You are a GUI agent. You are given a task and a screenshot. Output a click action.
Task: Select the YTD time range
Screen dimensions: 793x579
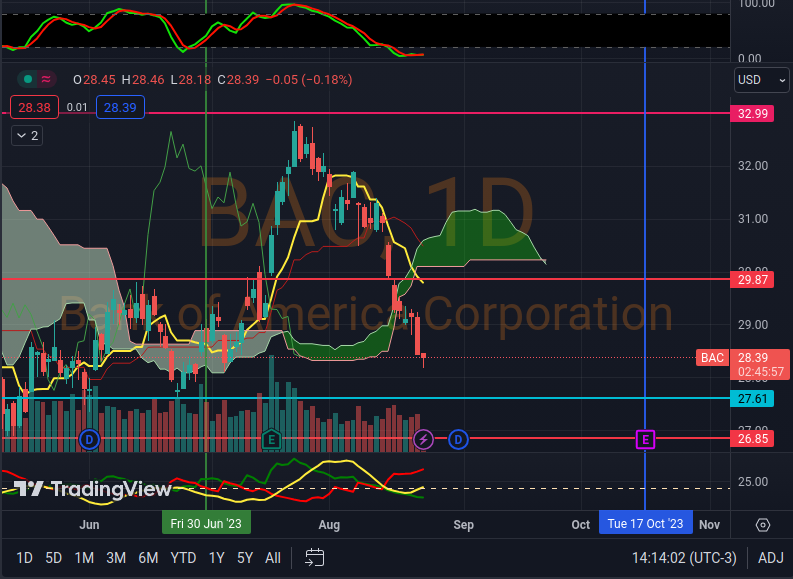click(183, 558)
